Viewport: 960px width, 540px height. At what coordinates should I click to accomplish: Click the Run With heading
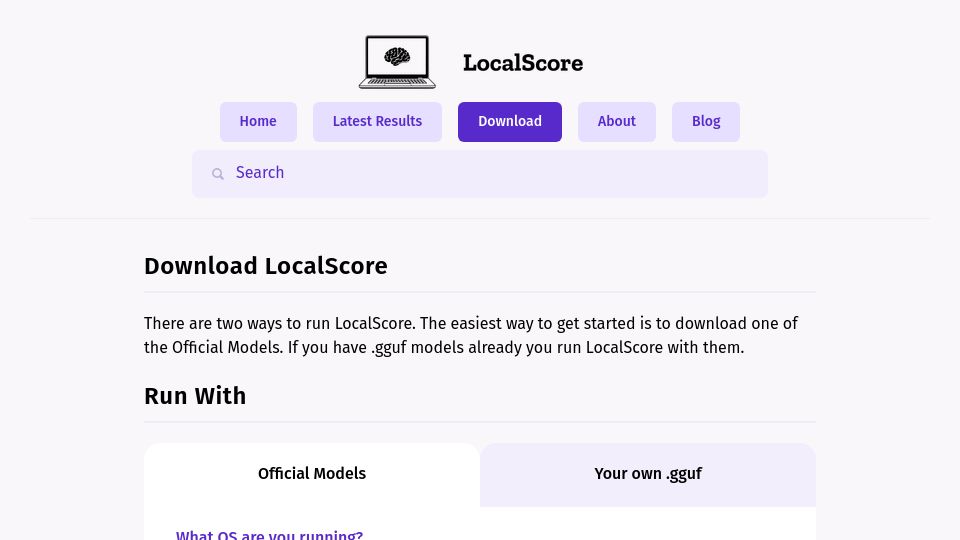195,396
